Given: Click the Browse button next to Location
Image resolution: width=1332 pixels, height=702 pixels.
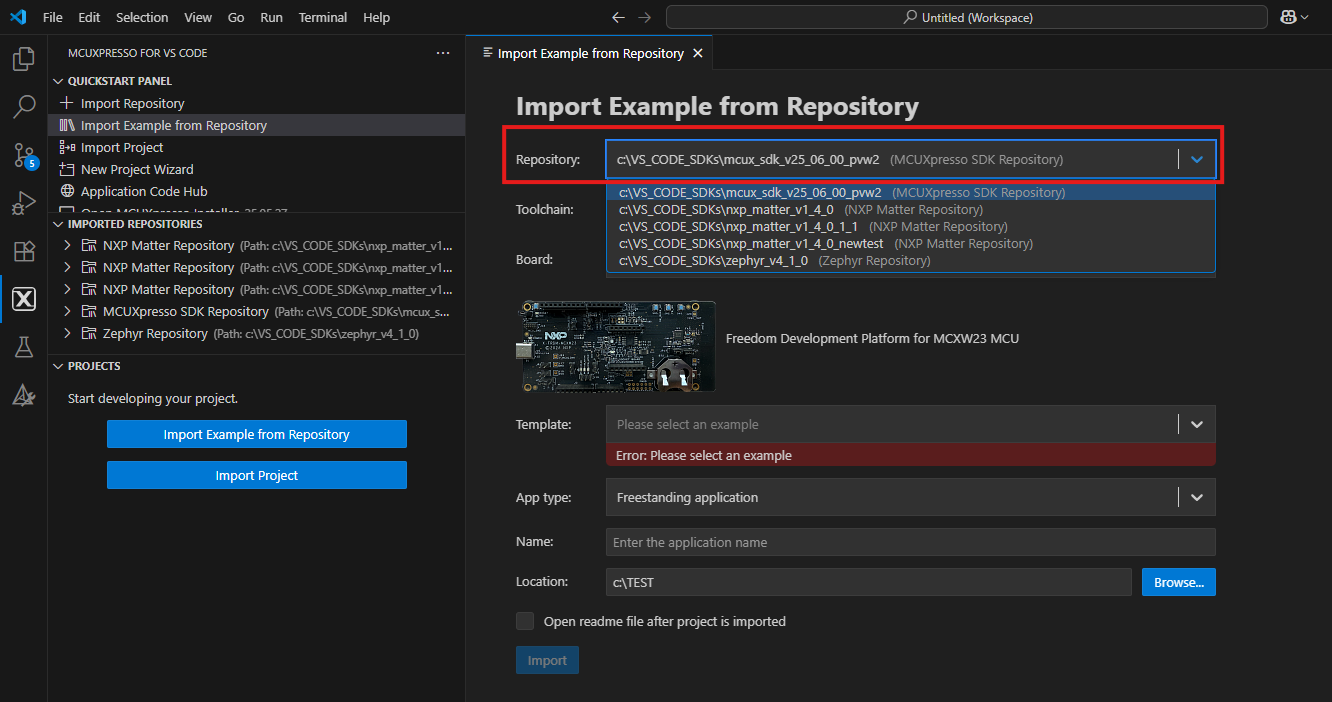Looking at the screenshot, I should [x=1178, y=581].
